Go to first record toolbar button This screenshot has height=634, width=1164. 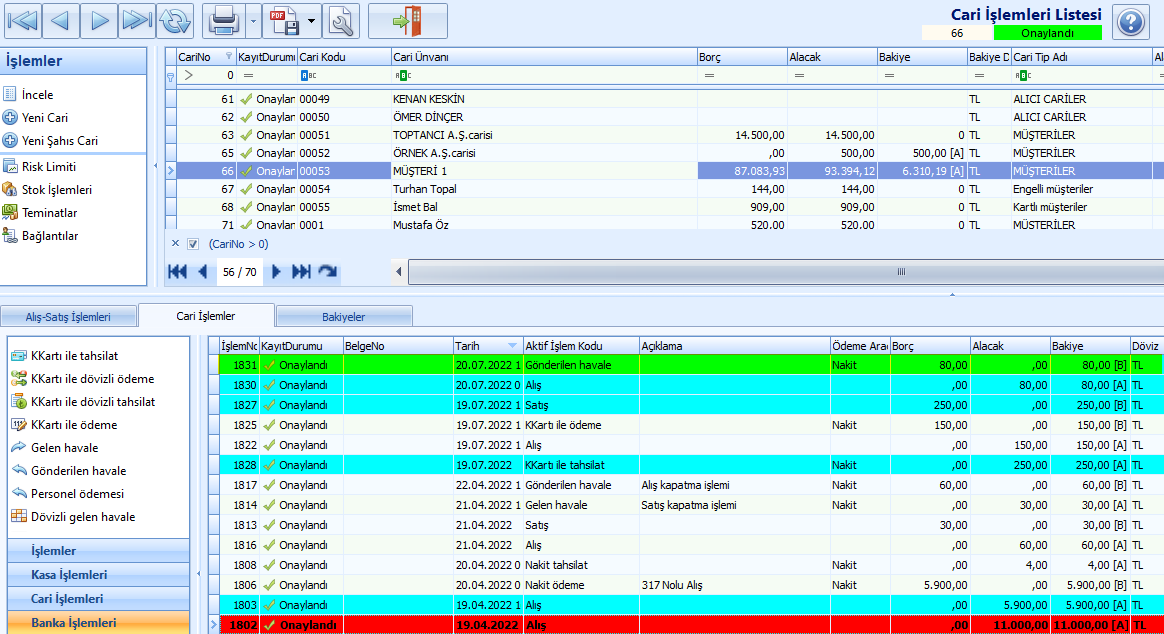(23, 21)
